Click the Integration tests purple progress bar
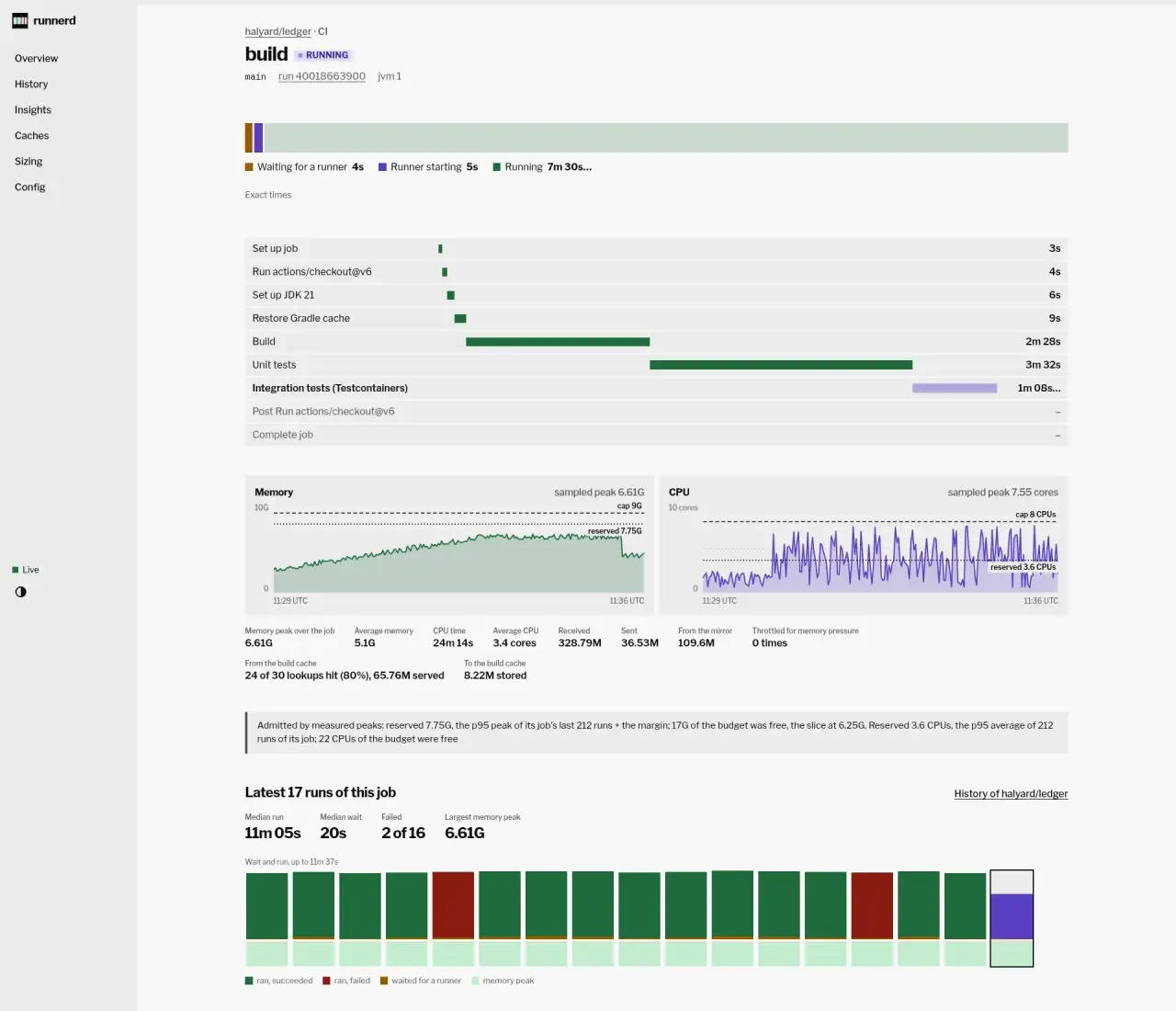 (955, 388)
